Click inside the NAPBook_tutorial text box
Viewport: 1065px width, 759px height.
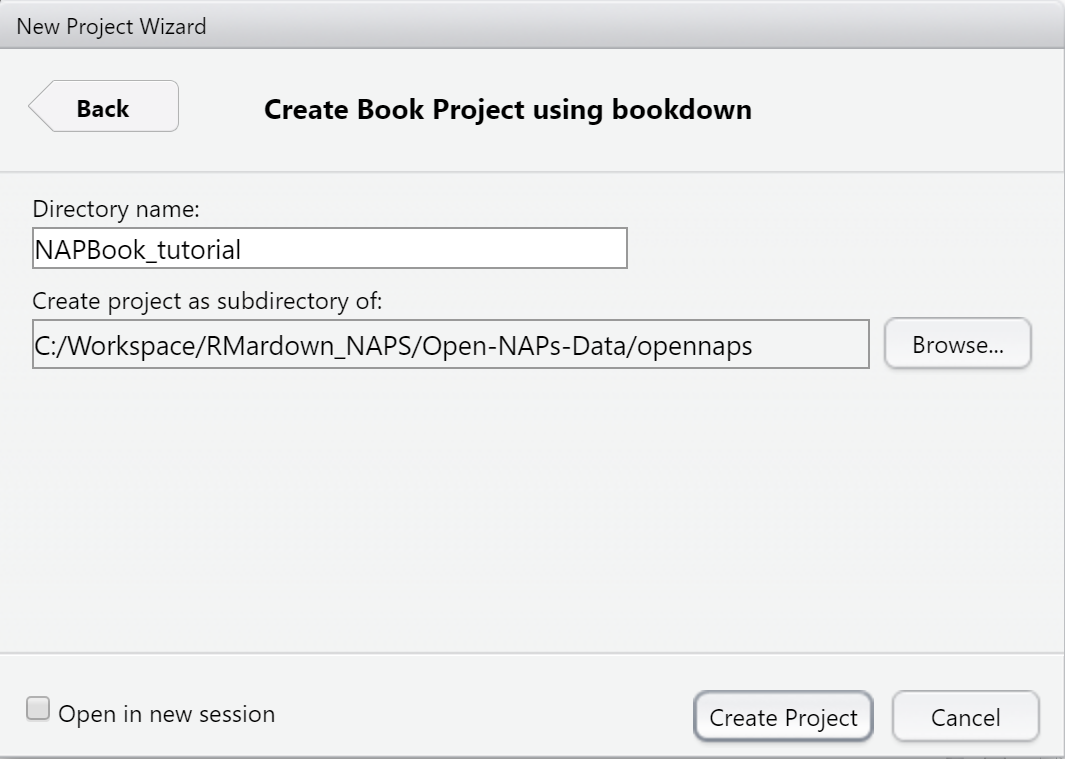pyautogui.click(x=330, y=249)
